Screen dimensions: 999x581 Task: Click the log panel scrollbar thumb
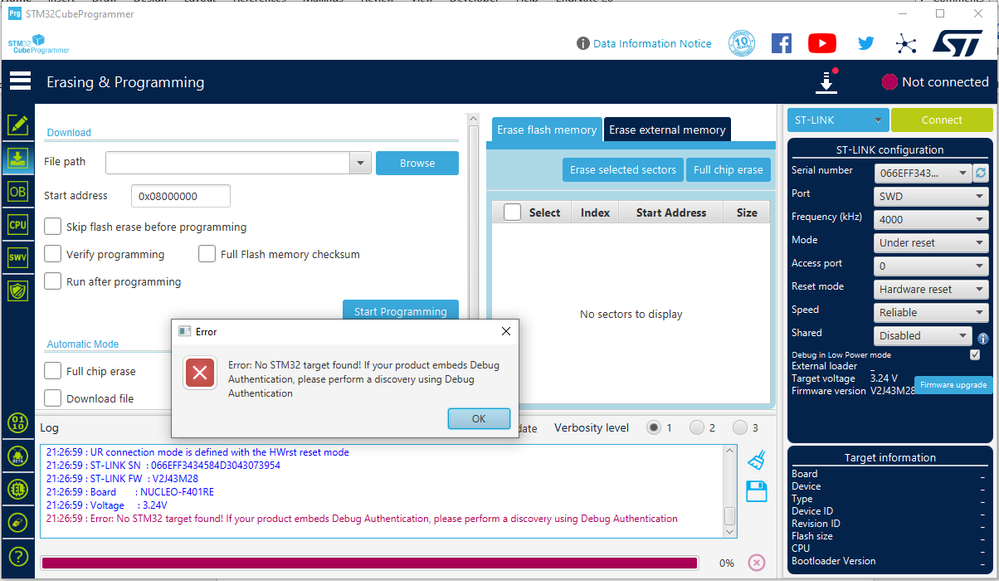coord(730,515)
